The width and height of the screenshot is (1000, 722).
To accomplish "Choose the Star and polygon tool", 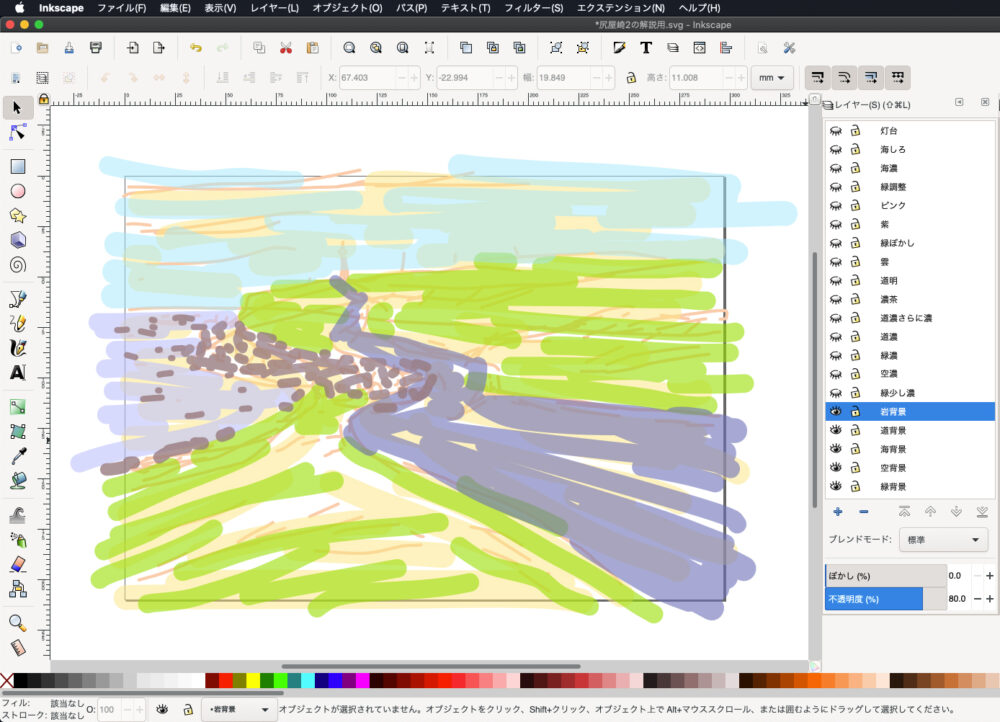I will [x=17, y=216].
